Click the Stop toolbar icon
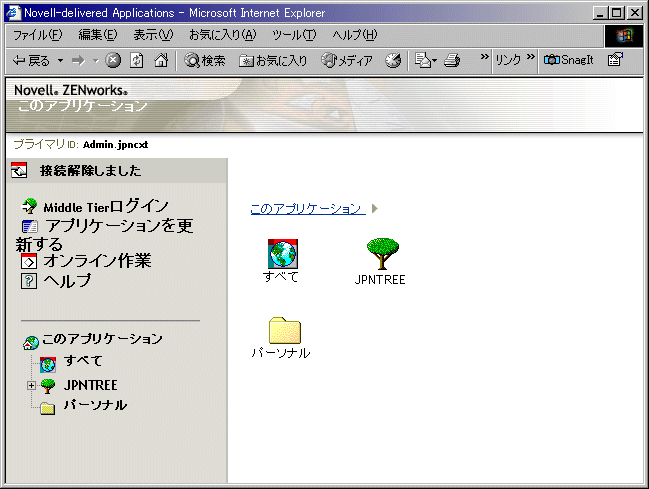 point(113,60)
